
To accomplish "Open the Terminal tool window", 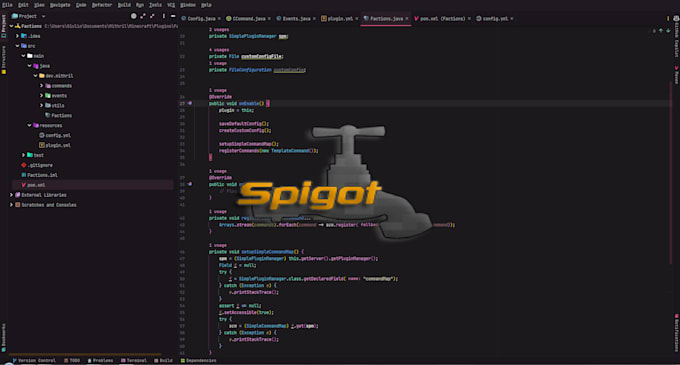I will [134, 361].
